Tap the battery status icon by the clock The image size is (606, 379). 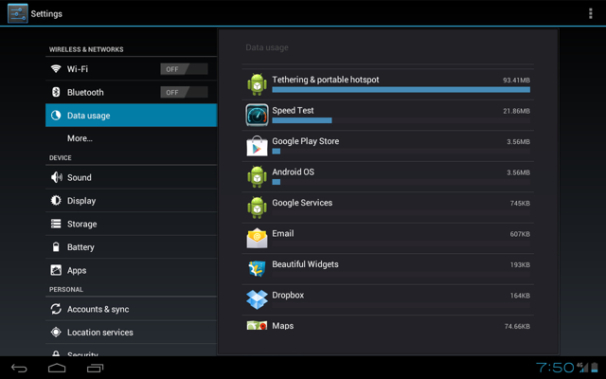coord(594,367)
